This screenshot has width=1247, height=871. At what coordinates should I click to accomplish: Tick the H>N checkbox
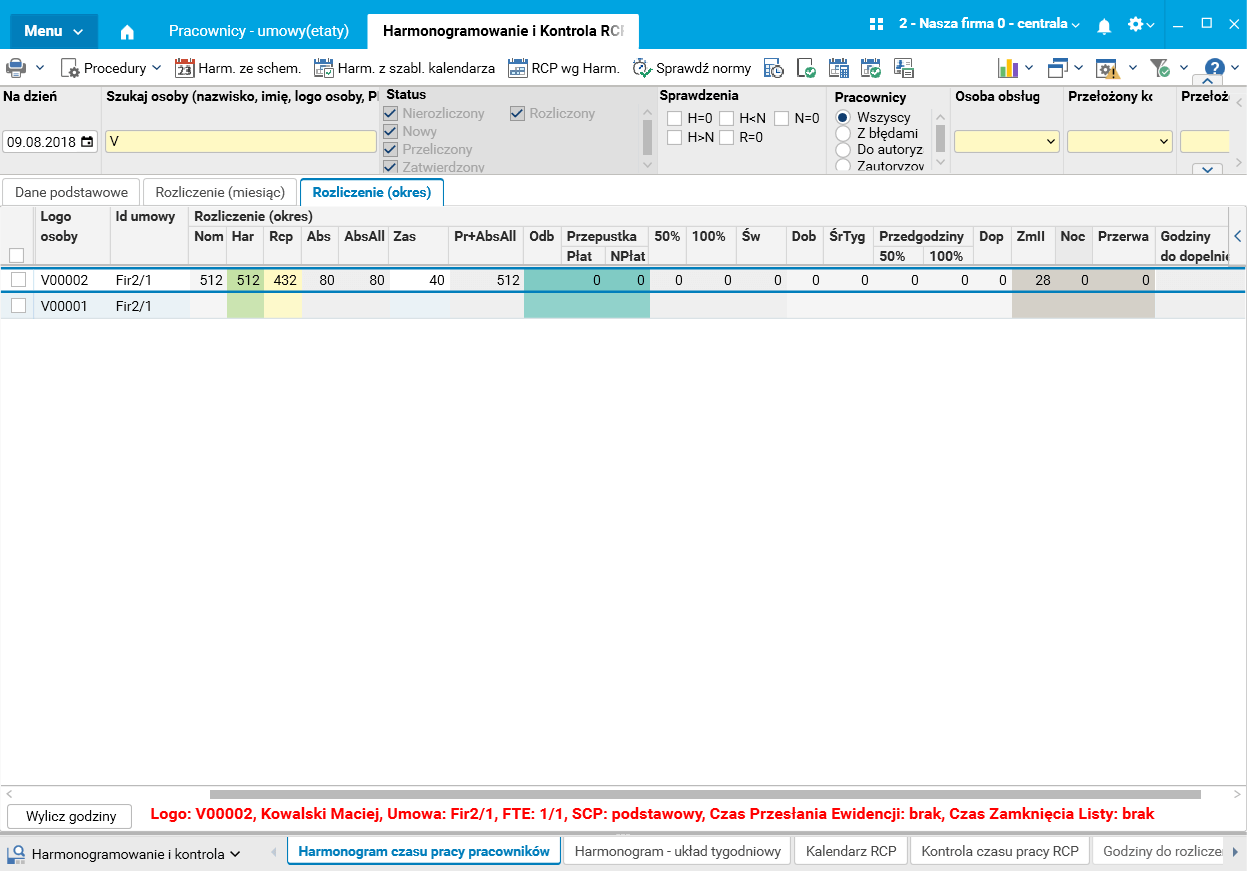675,137
